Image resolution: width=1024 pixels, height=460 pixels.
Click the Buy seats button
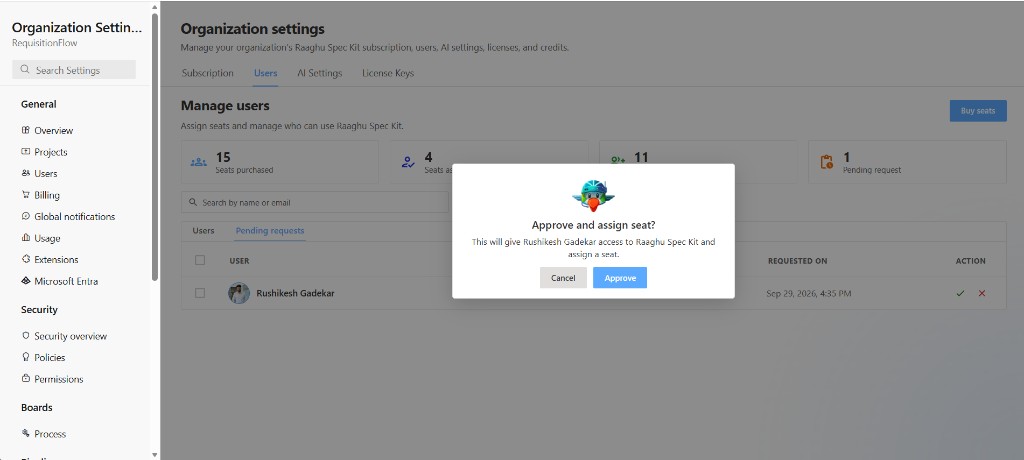pos(978,111)
